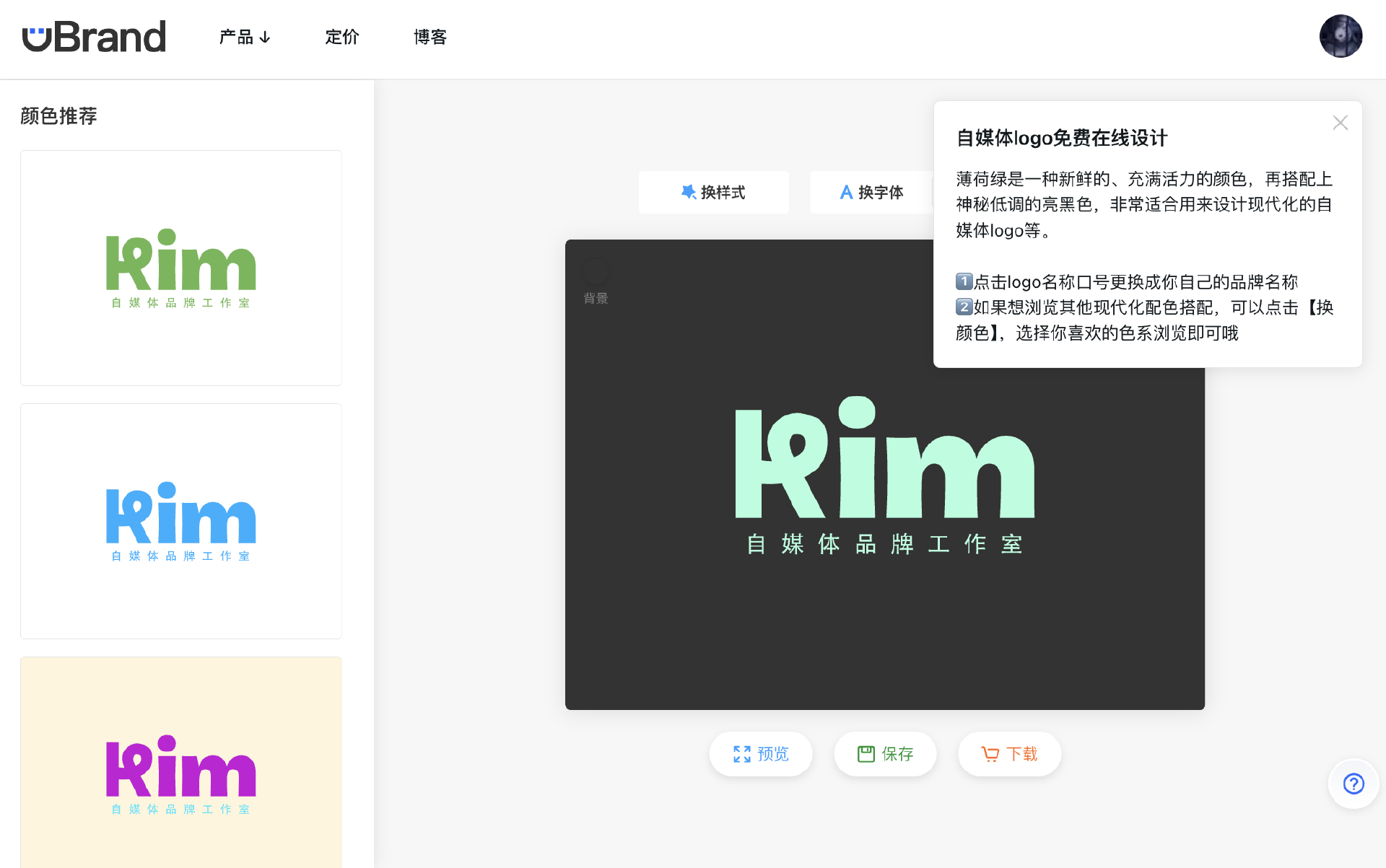Open the user avatar menu
This screenshot has height=868, width=1386.
click(x=1341, y=35)
